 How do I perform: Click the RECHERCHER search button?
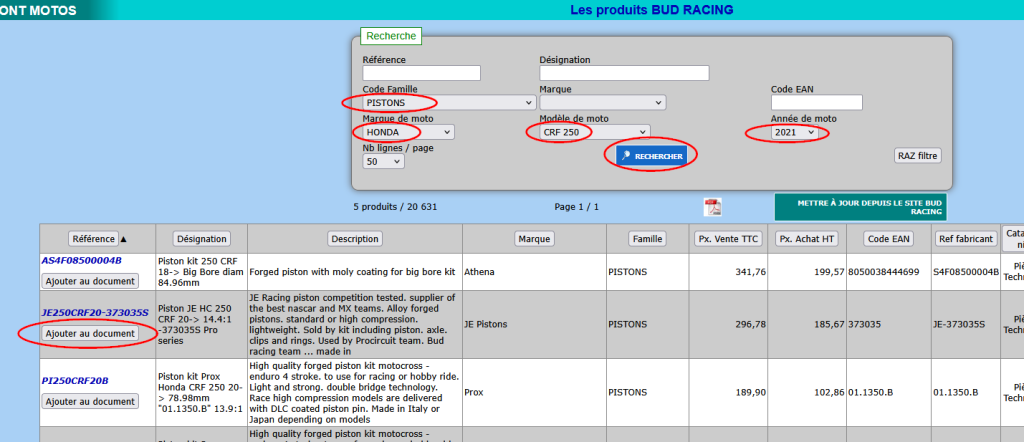[652, 156]
